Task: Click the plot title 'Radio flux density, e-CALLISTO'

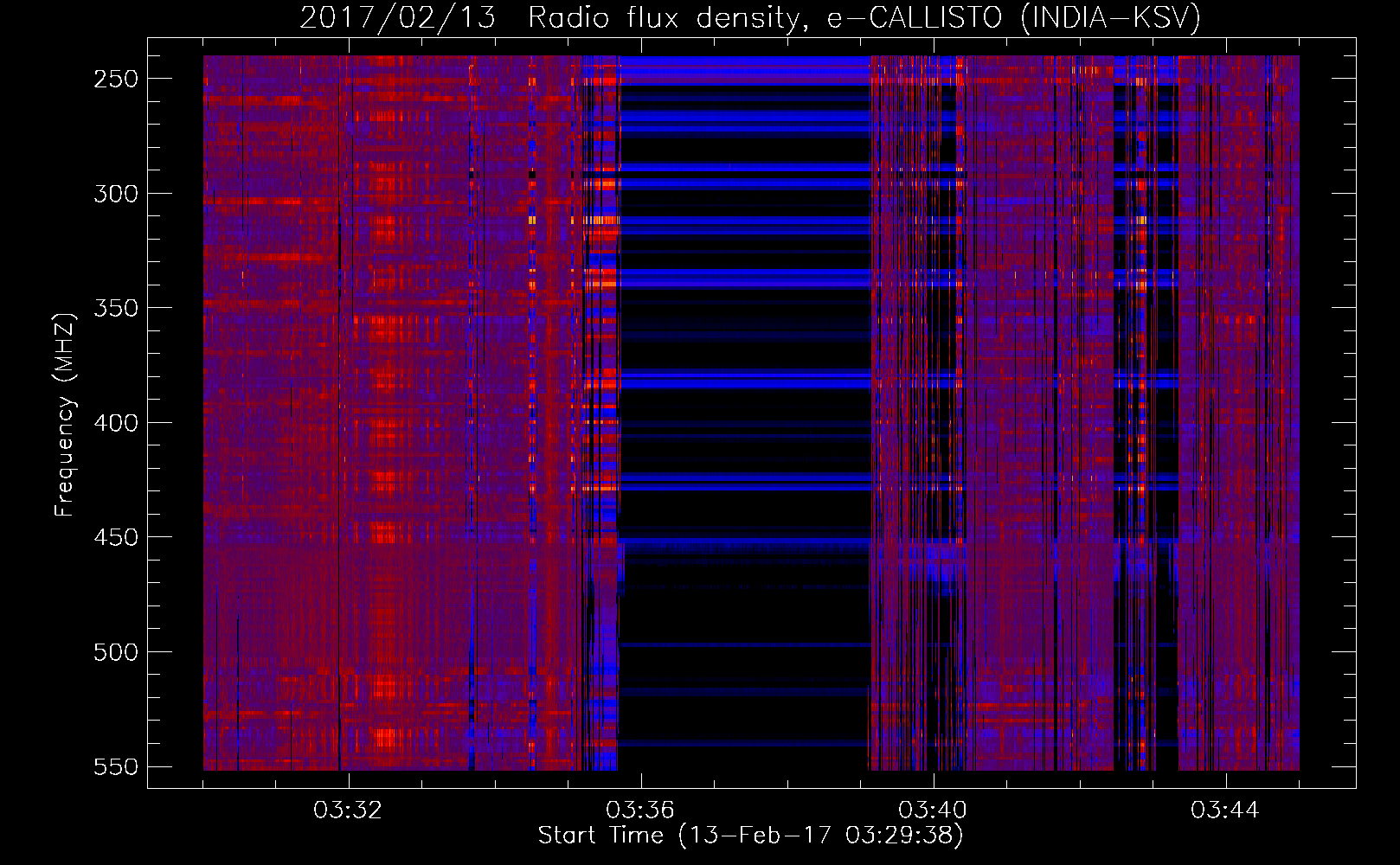Action: 765,18
